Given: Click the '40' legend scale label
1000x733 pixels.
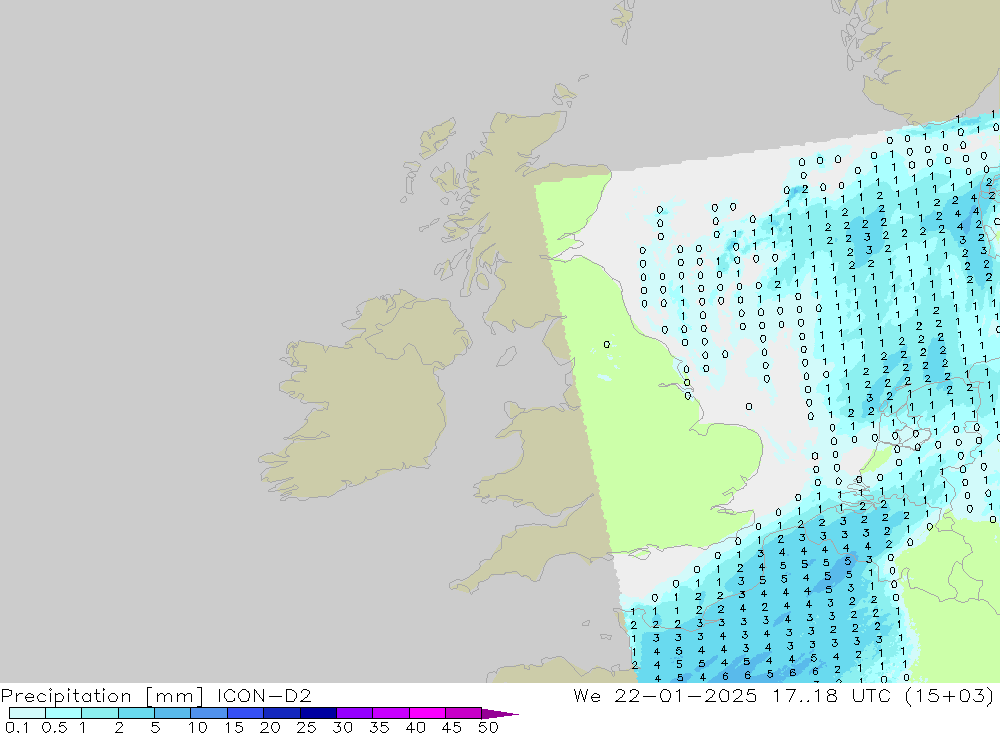Looking at the screenshot, I should [x=415, y=727].
